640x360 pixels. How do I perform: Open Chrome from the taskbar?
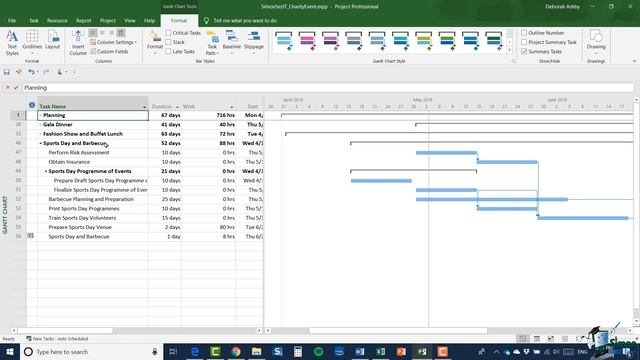click(236, 351)
